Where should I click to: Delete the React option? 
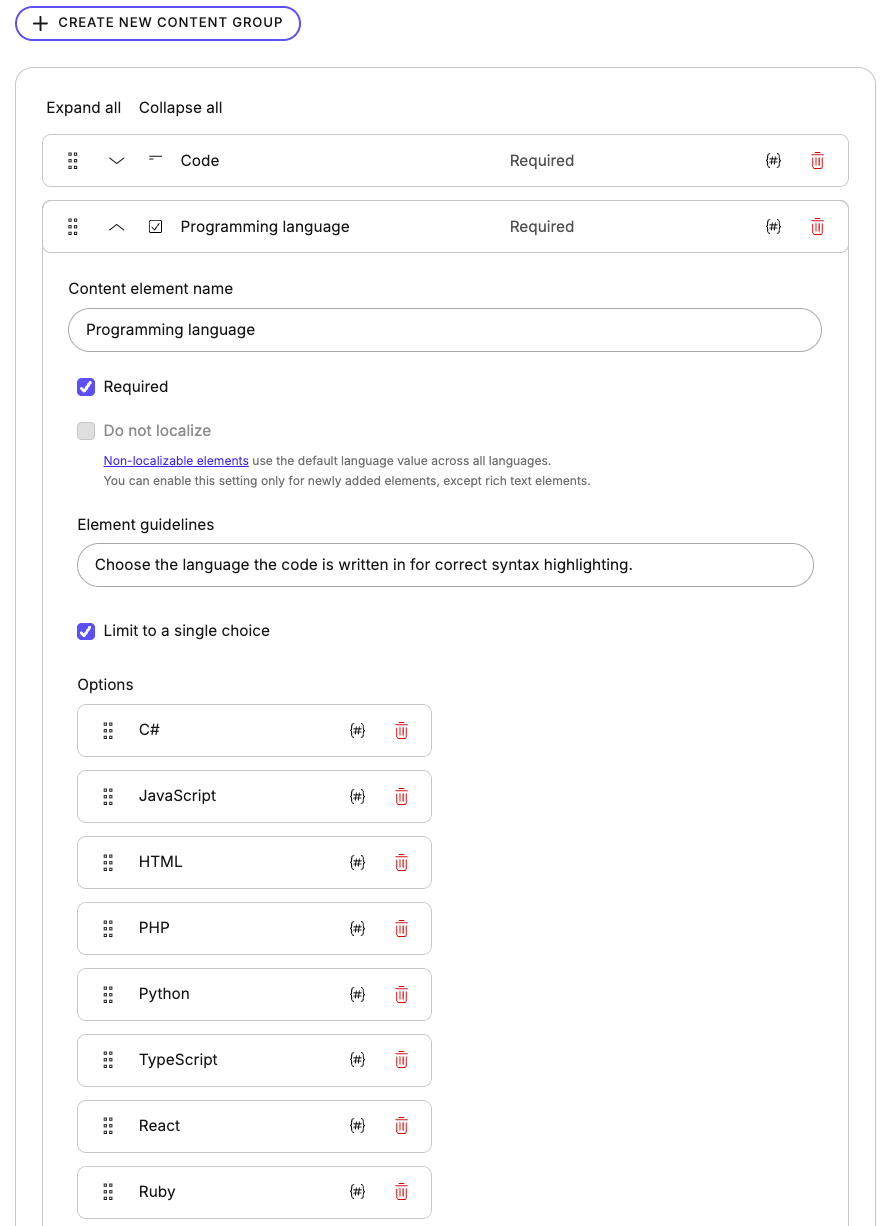point(401,1126)
